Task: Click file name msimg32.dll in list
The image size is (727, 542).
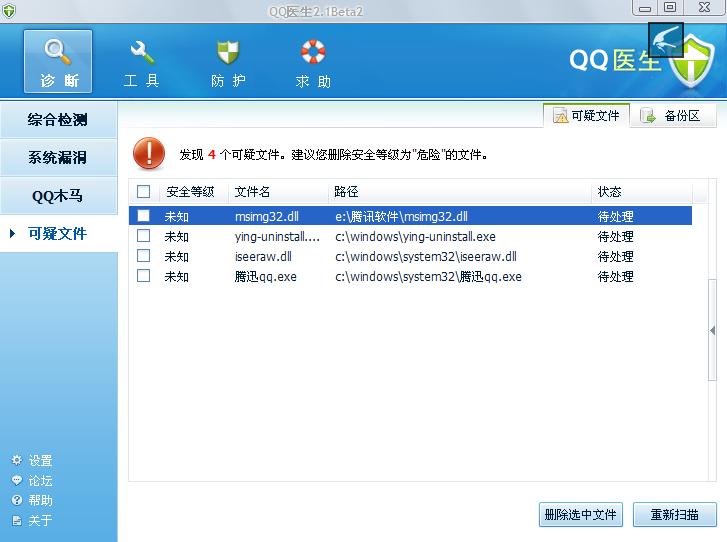Action: tap(267, 217)
